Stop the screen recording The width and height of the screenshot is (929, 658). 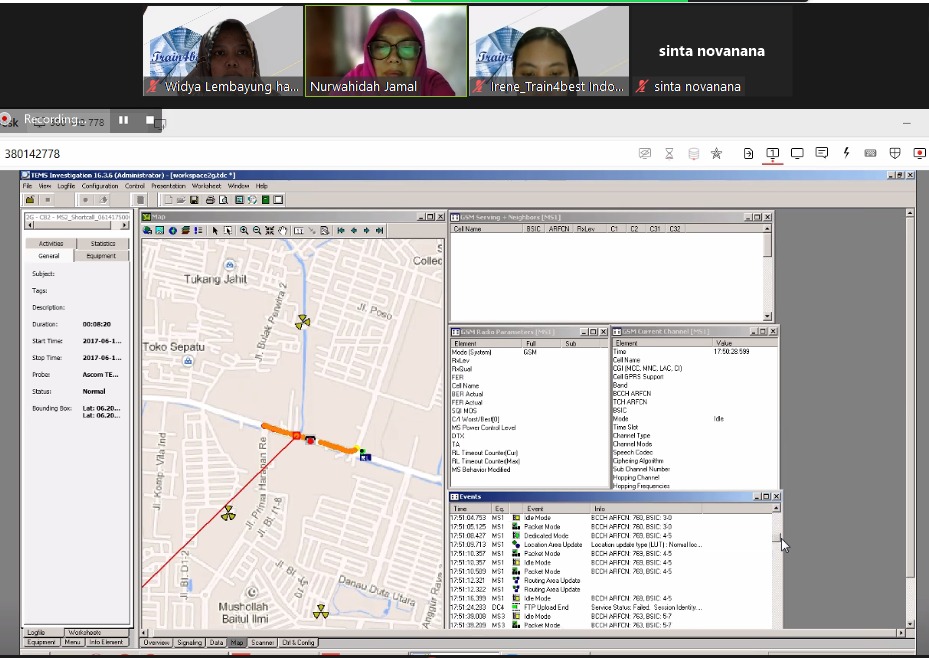pyautogui.click(x=150, y=120)
